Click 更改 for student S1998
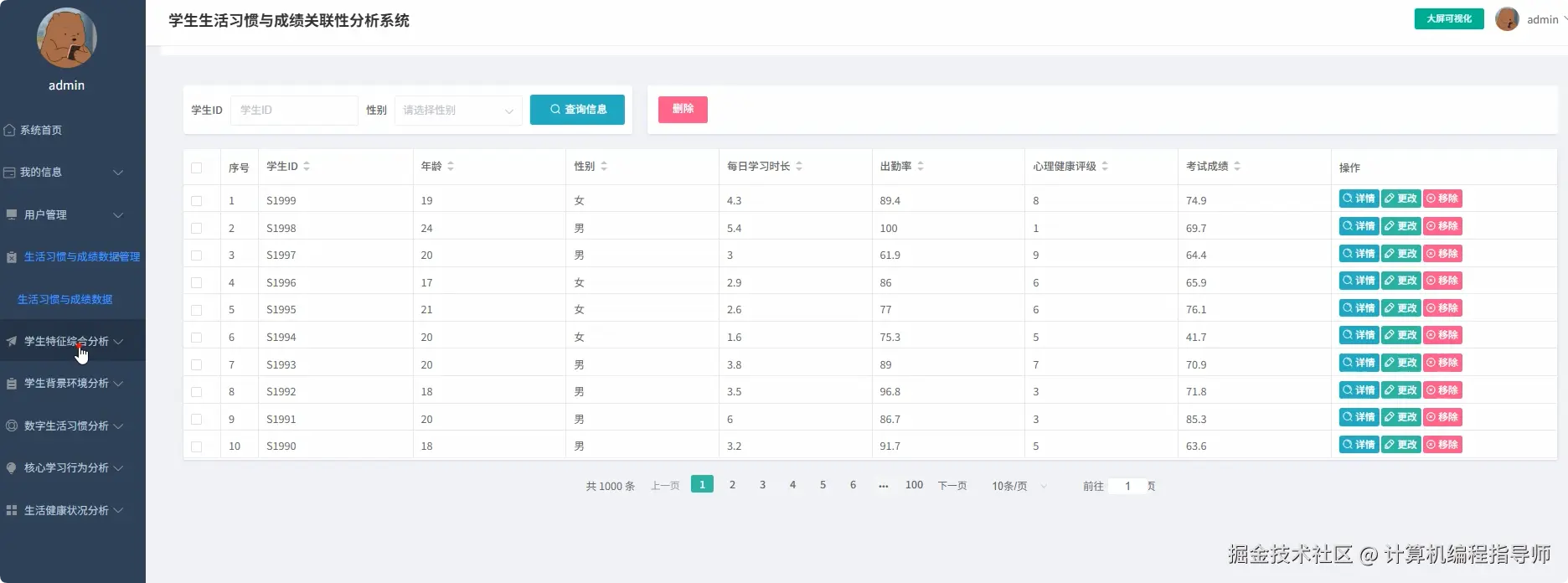1568x583 pixels. pyautogui.click(x=1400, y=226)
